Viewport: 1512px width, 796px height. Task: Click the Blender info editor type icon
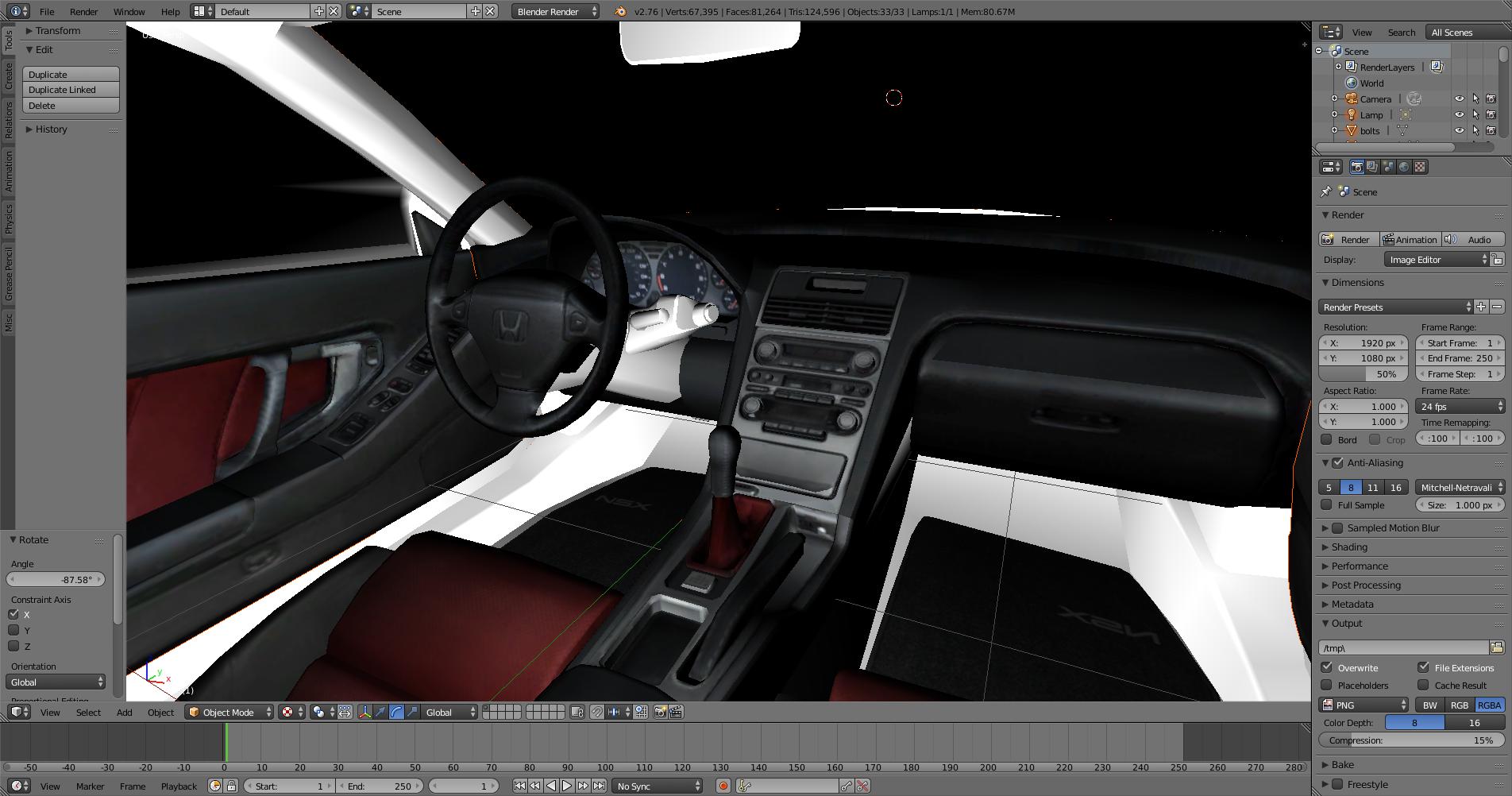[x=17, y=11]
